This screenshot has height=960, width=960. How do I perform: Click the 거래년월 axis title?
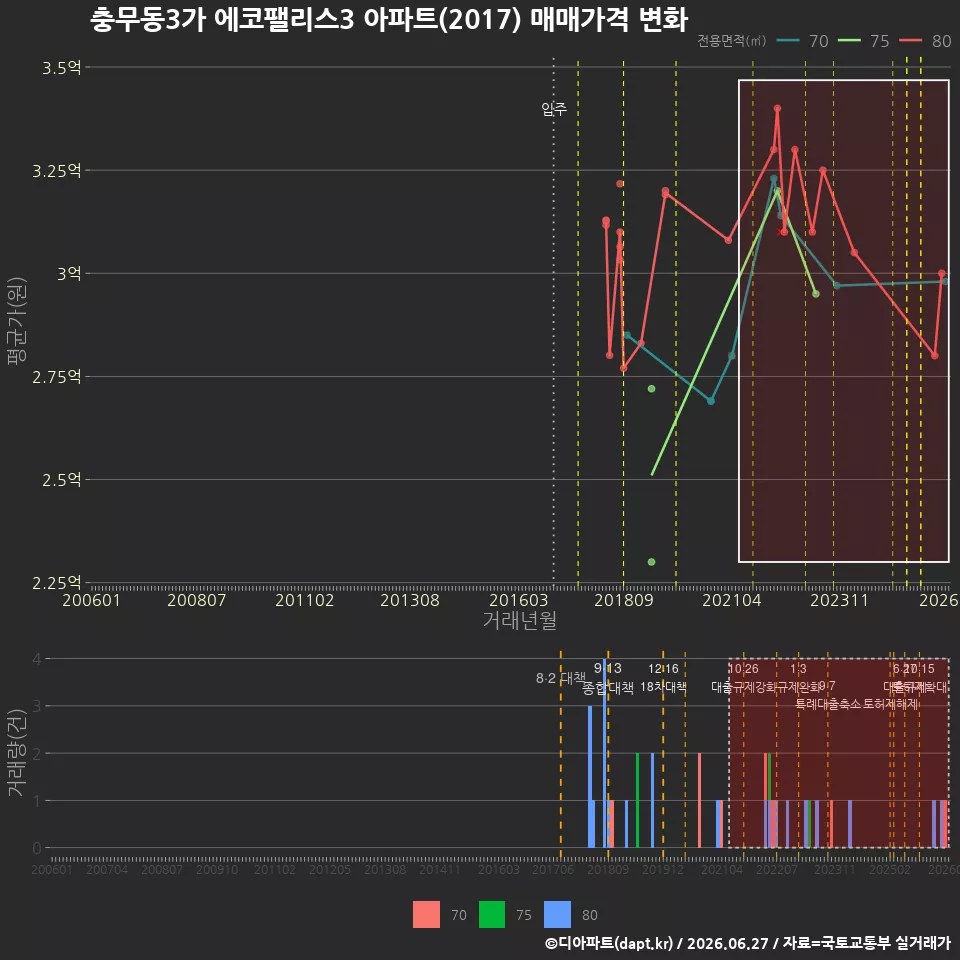[520, 620]
